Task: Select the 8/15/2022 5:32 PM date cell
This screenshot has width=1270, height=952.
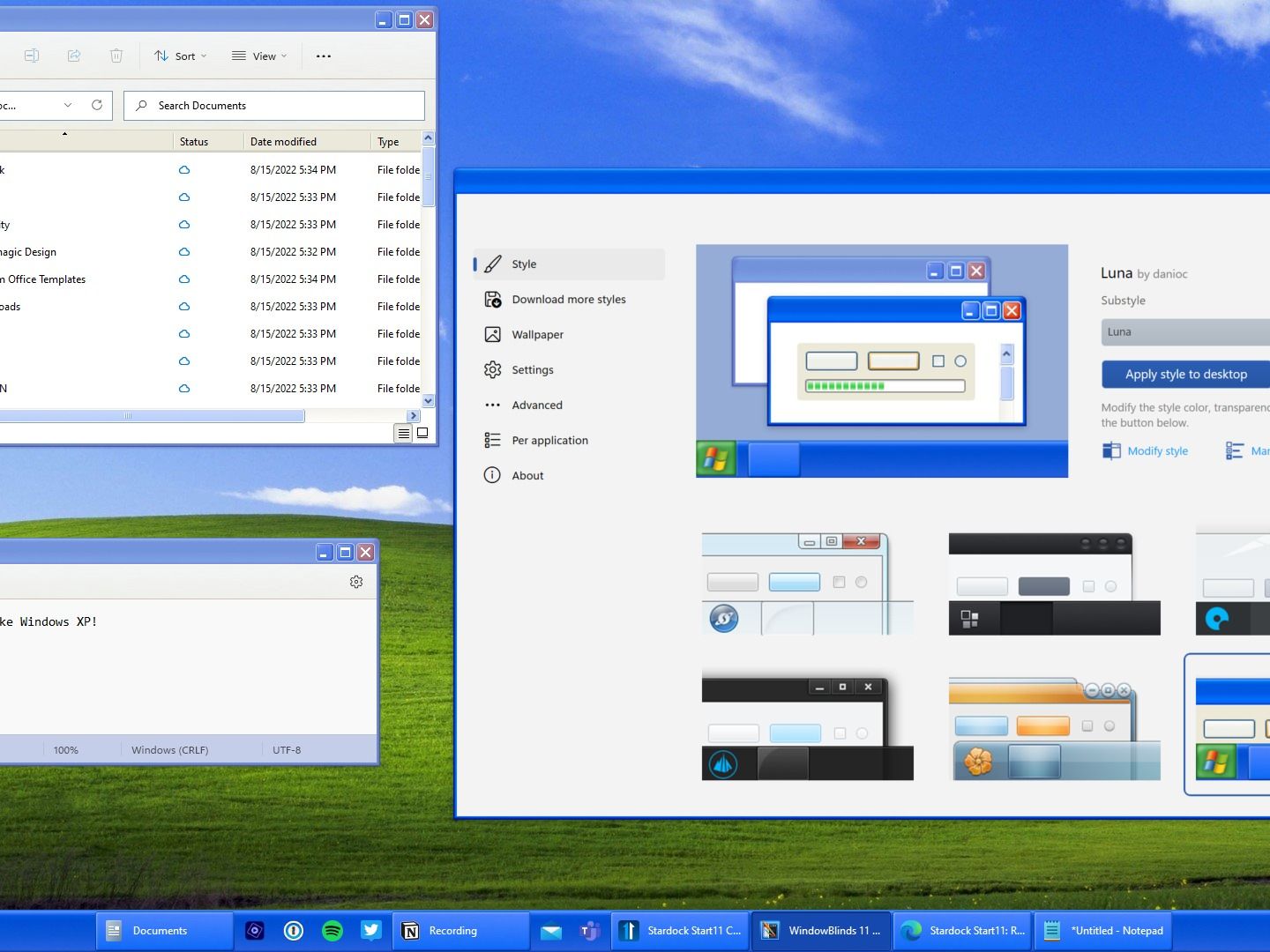Action: click(293, 252)
